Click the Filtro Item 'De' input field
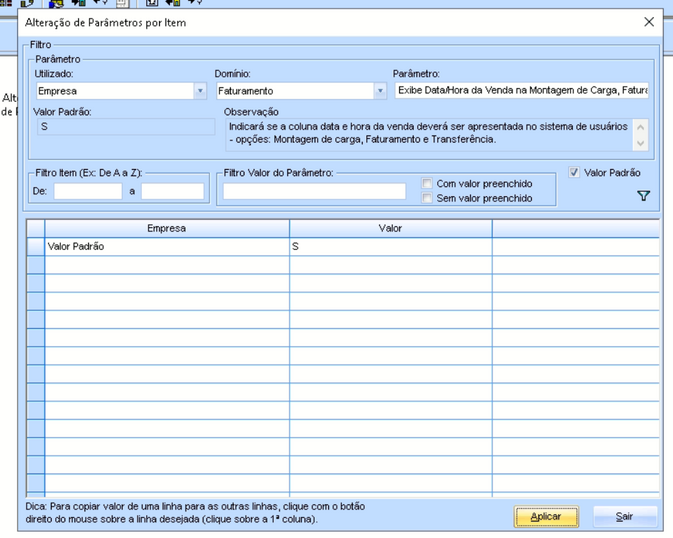Viewport: 673px width, 538px height. (x=88, y=191)
